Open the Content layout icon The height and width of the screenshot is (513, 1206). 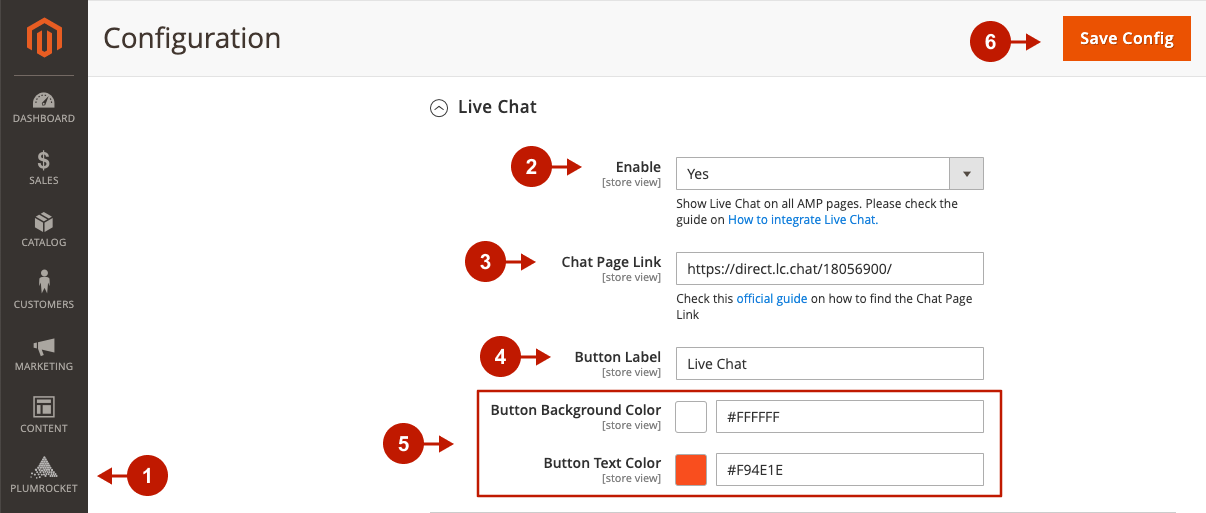pos(44,408)
